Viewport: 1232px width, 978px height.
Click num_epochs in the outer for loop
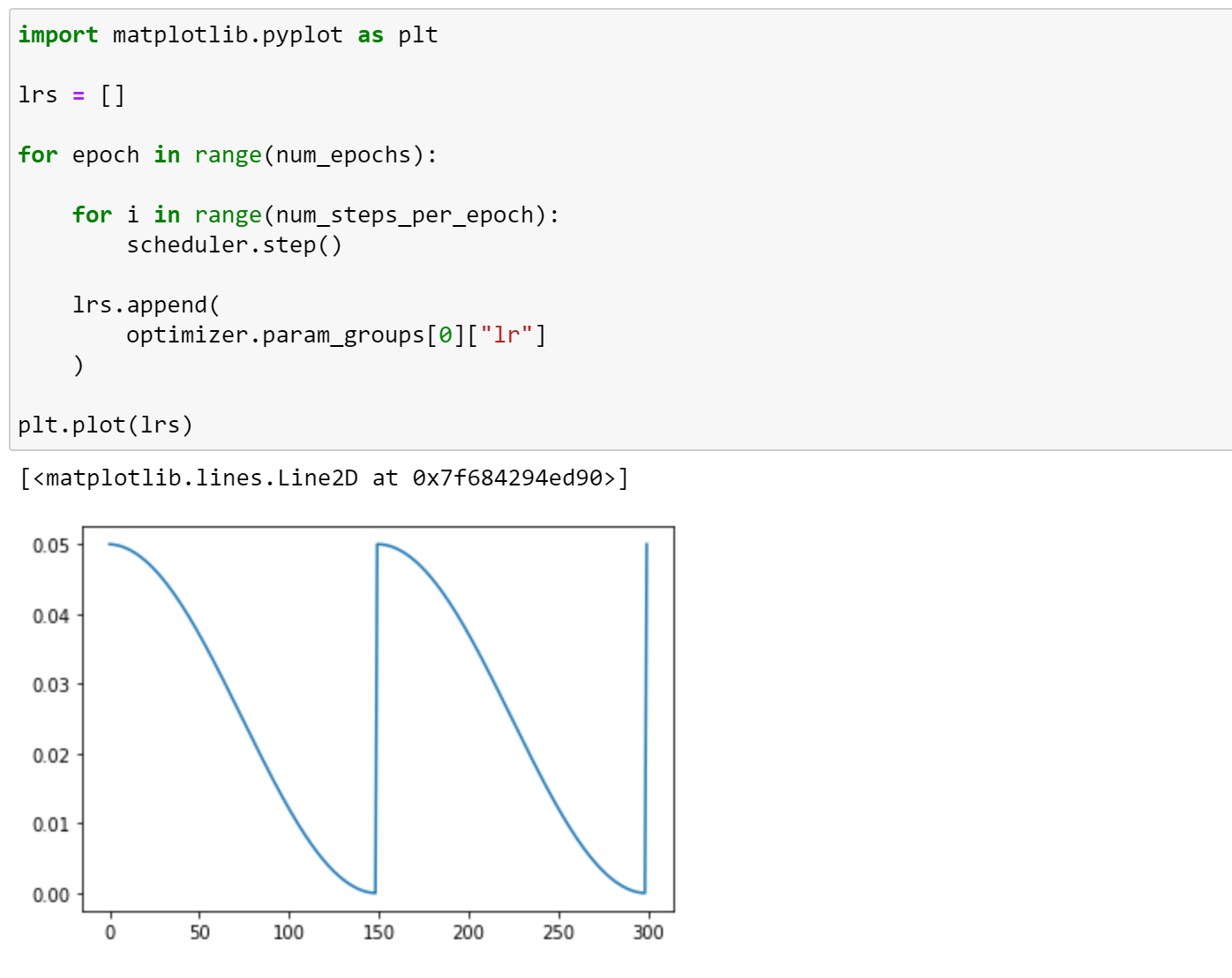coord(343,155)
